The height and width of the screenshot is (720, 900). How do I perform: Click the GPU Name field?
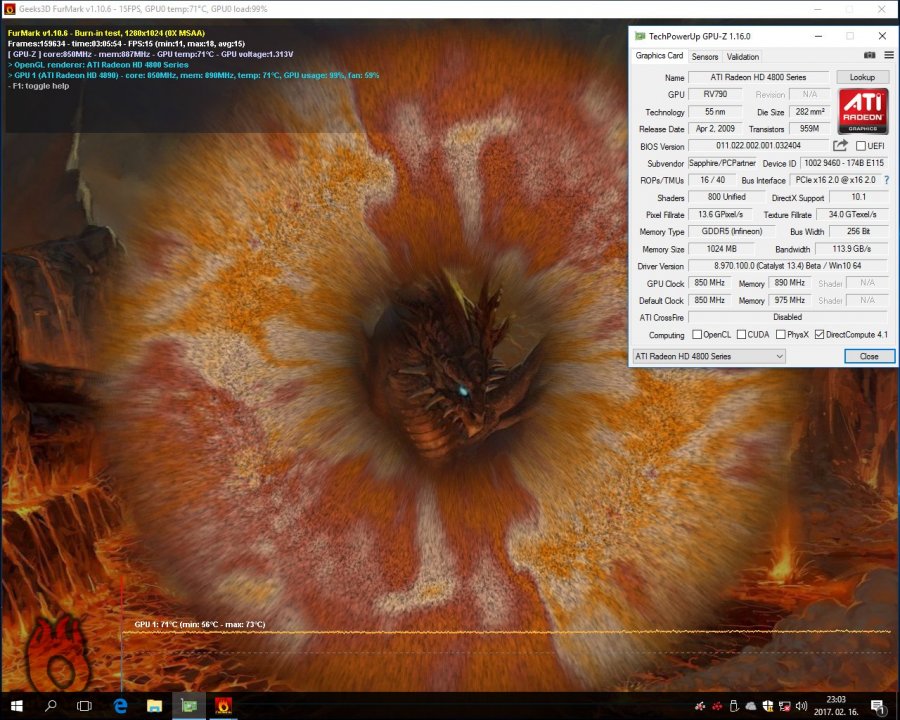(x=758, y=77)
